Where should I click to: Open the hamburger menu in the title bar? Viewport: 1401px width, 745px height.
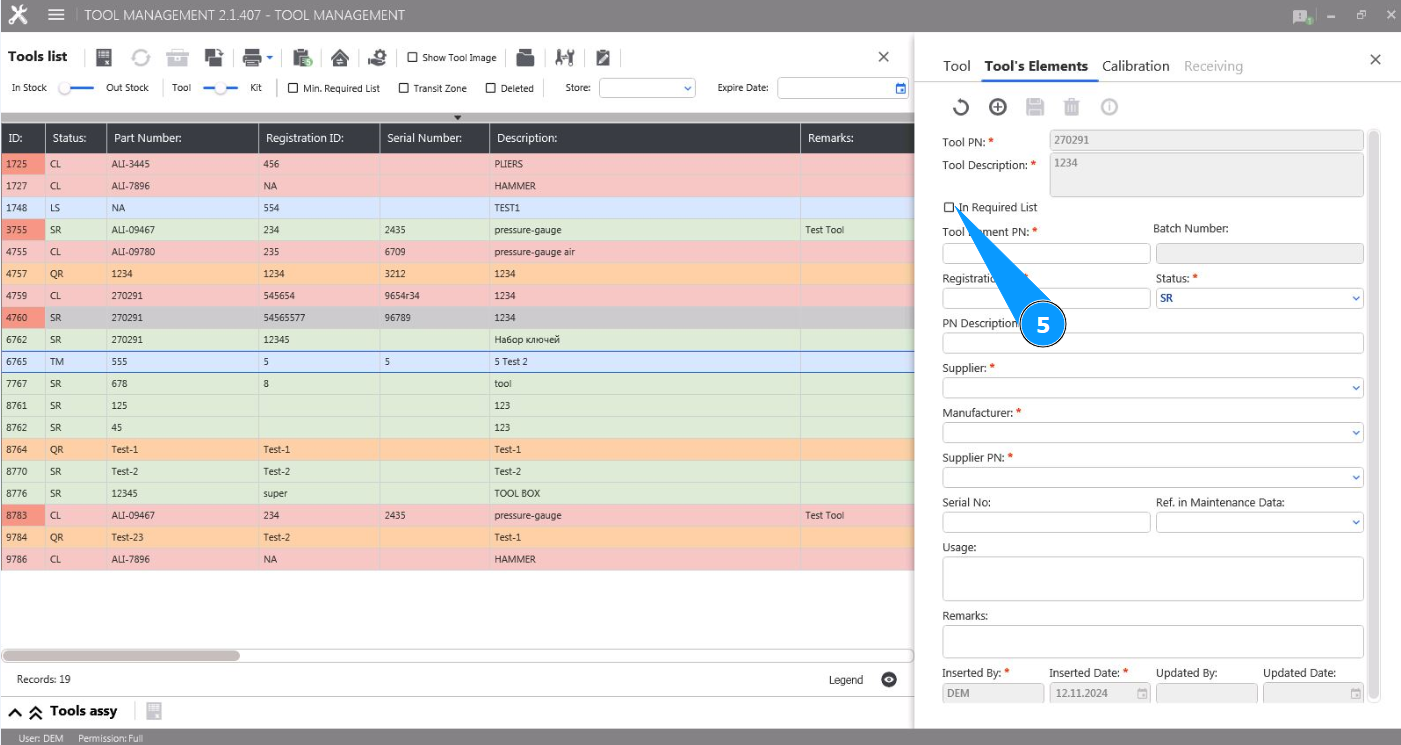tap(56, 15)
